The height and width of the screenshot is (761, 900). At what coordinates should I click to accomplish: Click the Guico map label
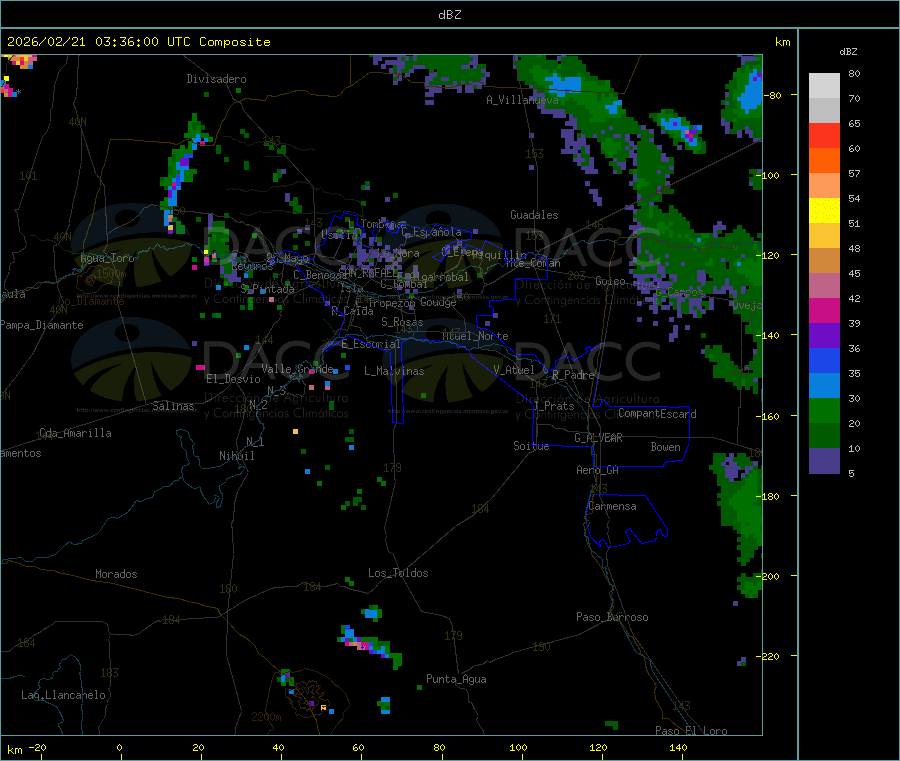[x=610, y=281]
